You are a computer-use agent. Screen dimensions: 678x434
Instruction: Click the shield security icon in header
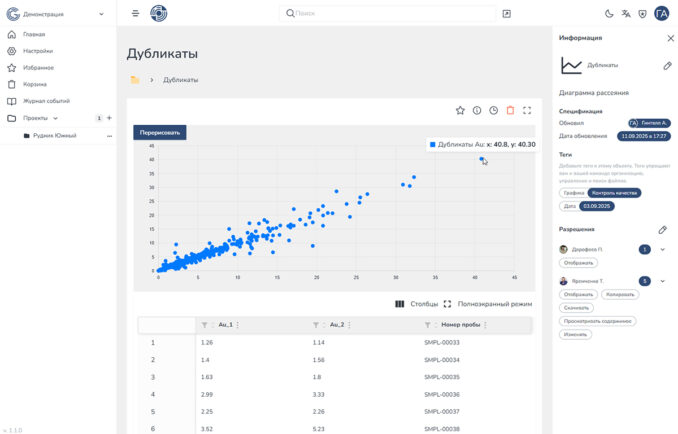pos(641,14)
